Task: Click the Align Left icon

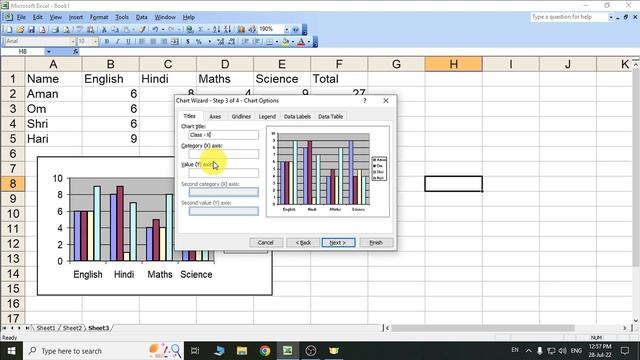Action: (142, 41)
